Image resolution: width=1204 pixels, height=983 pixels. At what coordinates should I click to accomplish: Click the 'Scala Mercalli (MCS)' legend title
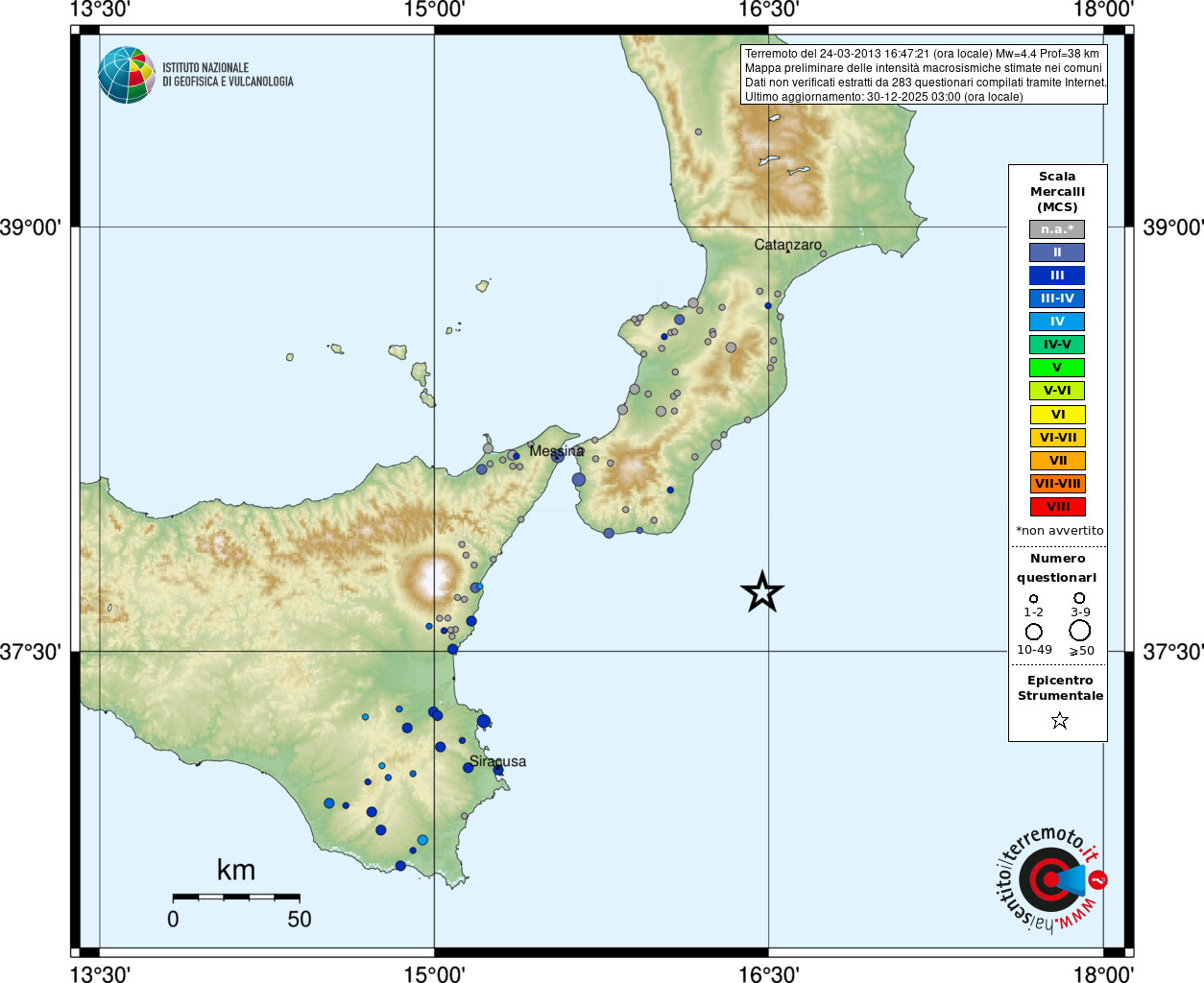pyautogui.click(x=1057, y=192)
